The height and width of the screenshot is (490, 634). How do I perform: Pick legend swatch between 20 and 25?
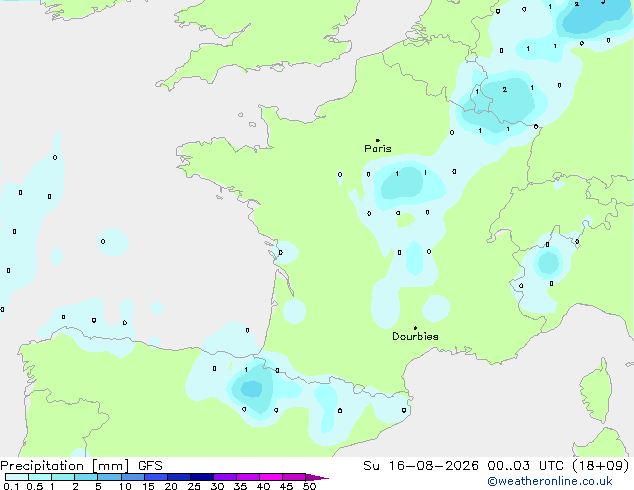click(179, 477)
